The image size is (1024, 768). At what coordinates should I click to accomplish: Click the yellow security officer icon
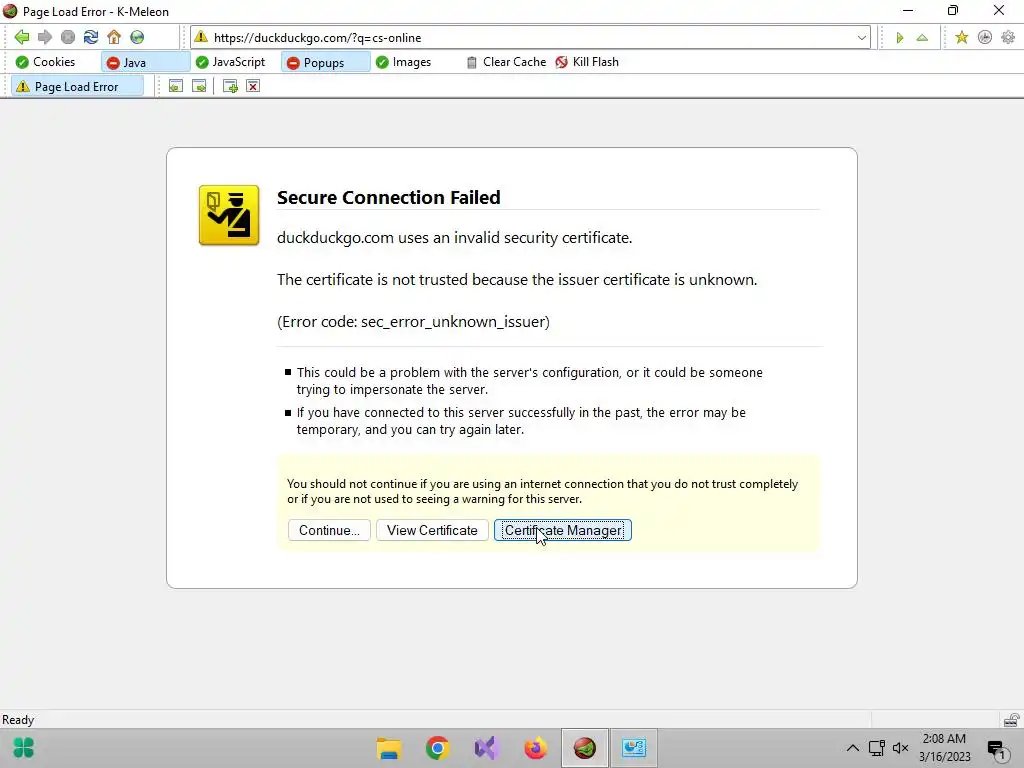pyautogui.click(x=229, y=216)
